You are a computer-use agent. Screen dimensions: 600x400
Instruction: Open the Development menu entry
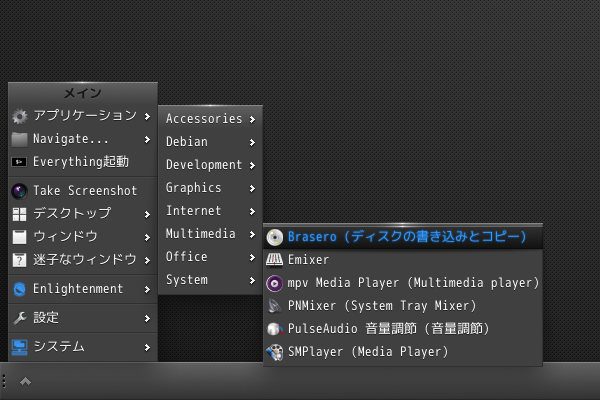210,165
